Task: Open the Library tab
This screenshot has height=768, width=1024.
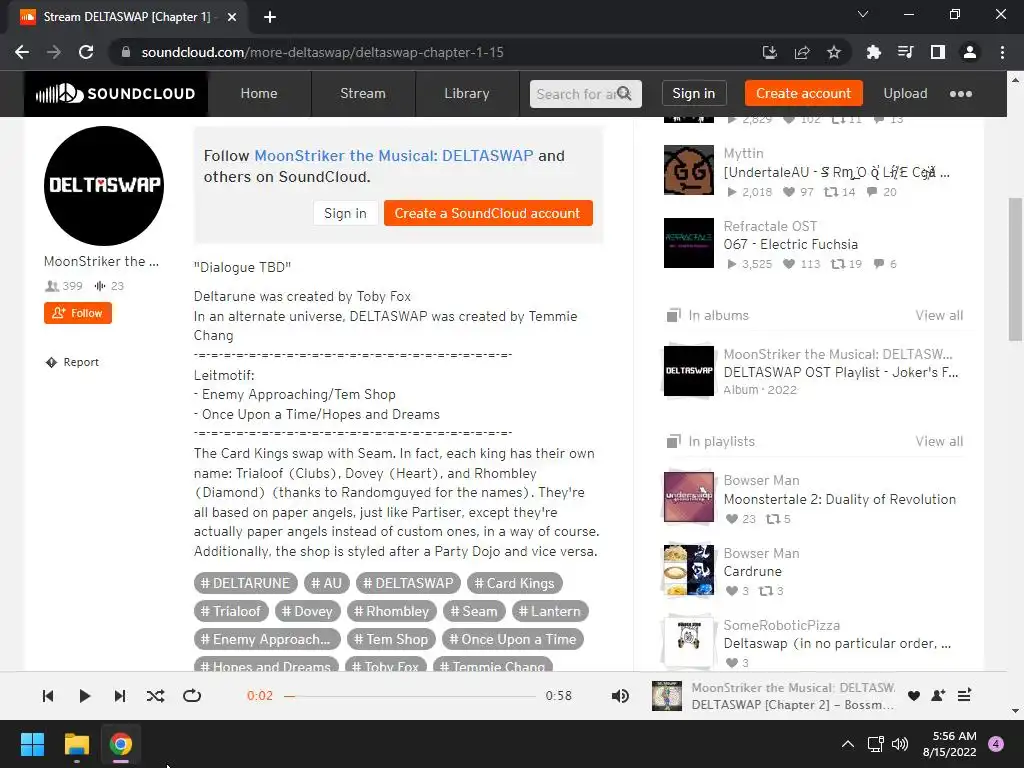Action: point(467,93)
